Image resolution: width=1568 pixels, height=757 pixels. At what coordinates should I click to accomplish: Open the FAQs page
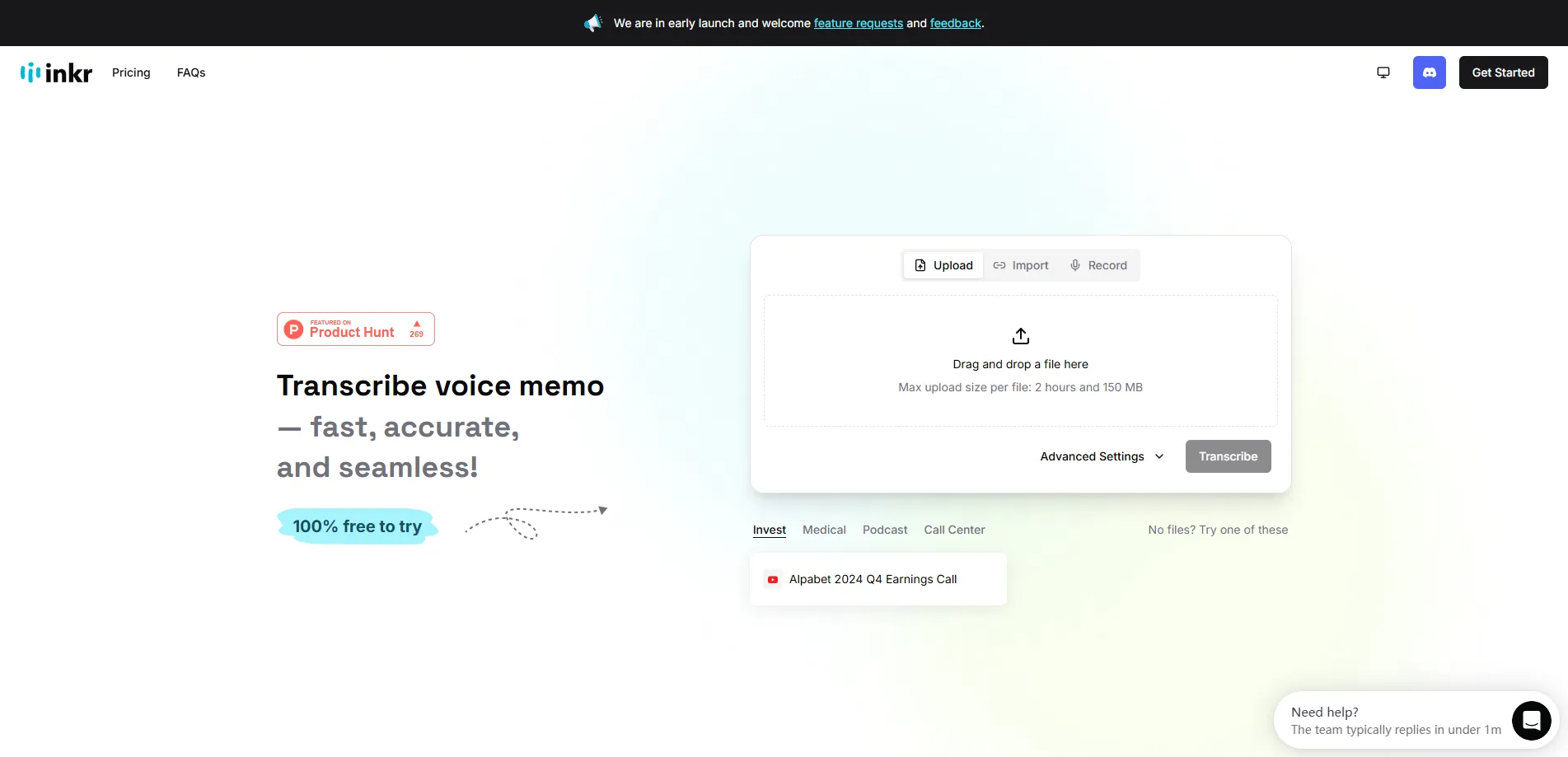point(190,72)
